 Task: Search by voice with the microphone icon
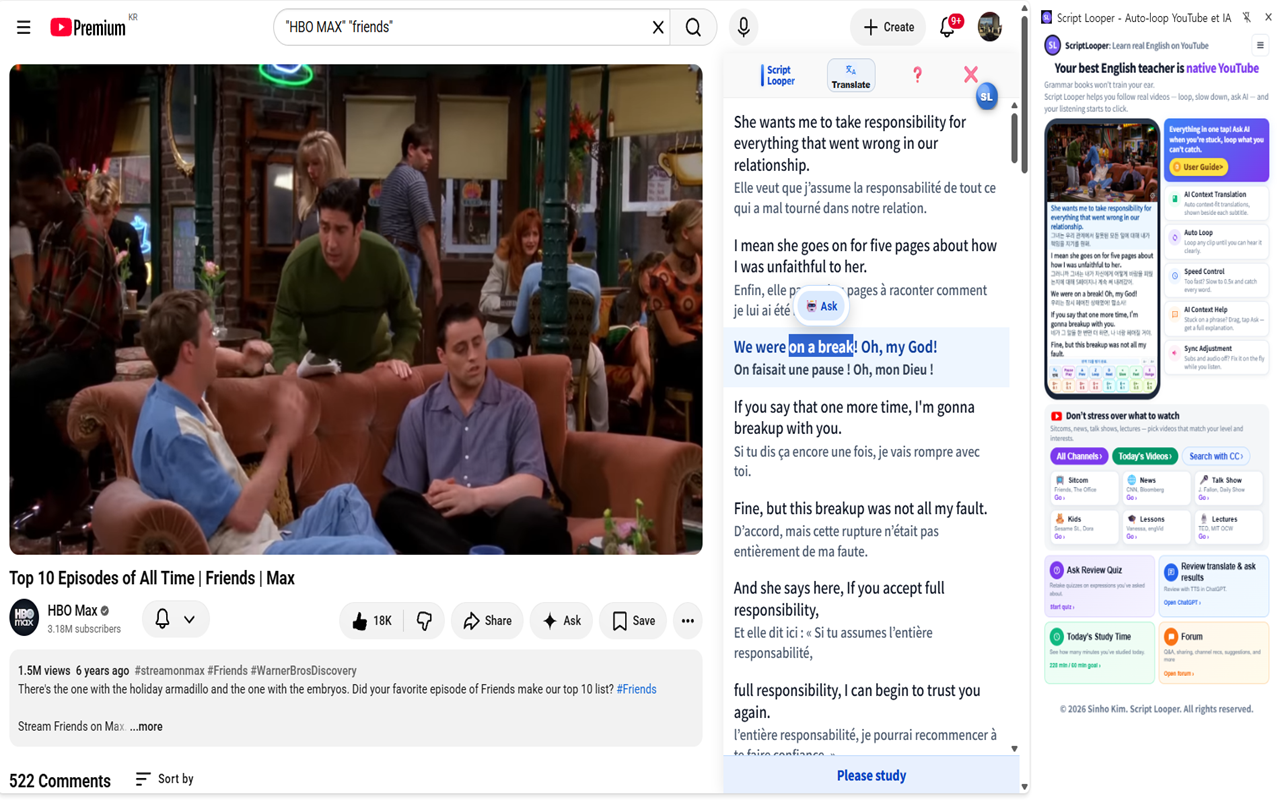pyautogui.click(x=743, y=27)
